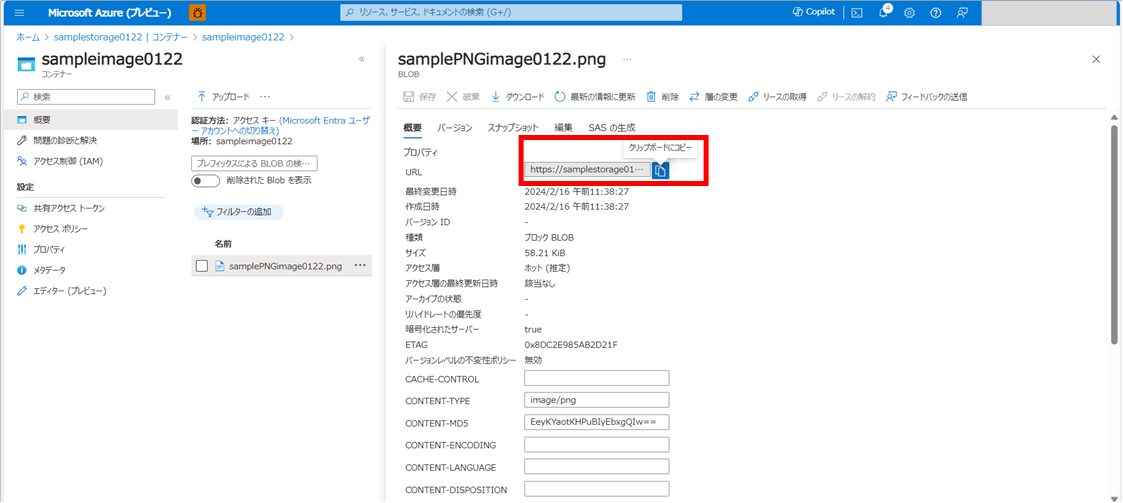This screenshot has height=503, width=1123.
Task: Open the upload toolbar ellipsis menu
Action: pos(265,97)
